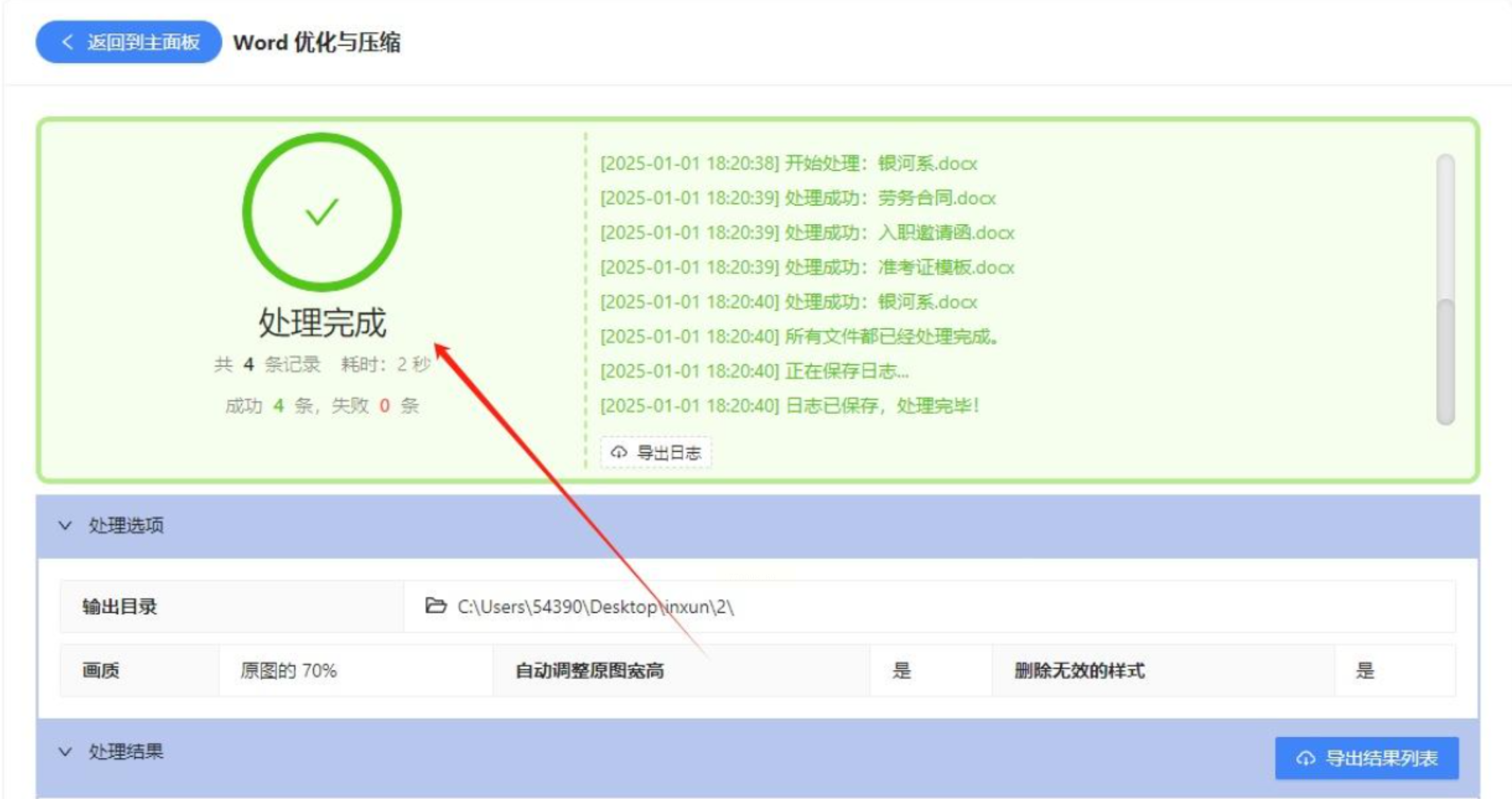Image resolution: width=1512 pixels, height=799 pixels.
Task: Click the green checkmark completion circle
Action: click(322, 212)
